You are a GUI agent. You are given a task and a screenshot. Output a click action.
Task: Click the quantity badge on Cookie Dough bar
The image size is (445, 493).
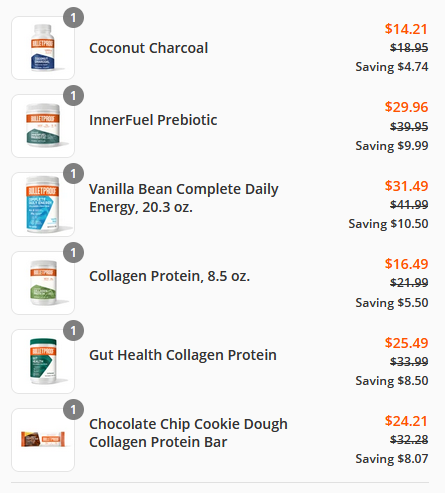pyautogui.click(x=73, y=409)
